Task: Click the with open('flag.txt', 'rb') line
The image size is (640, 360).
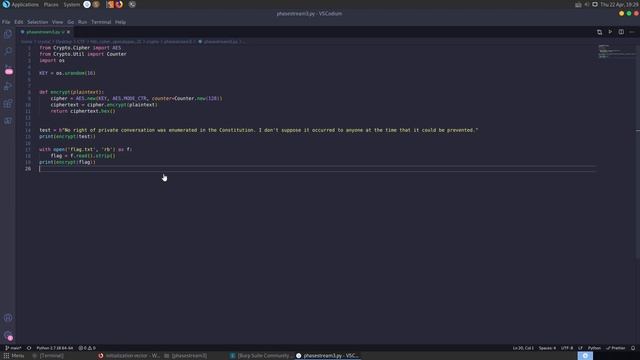Action: coord(86,149)
